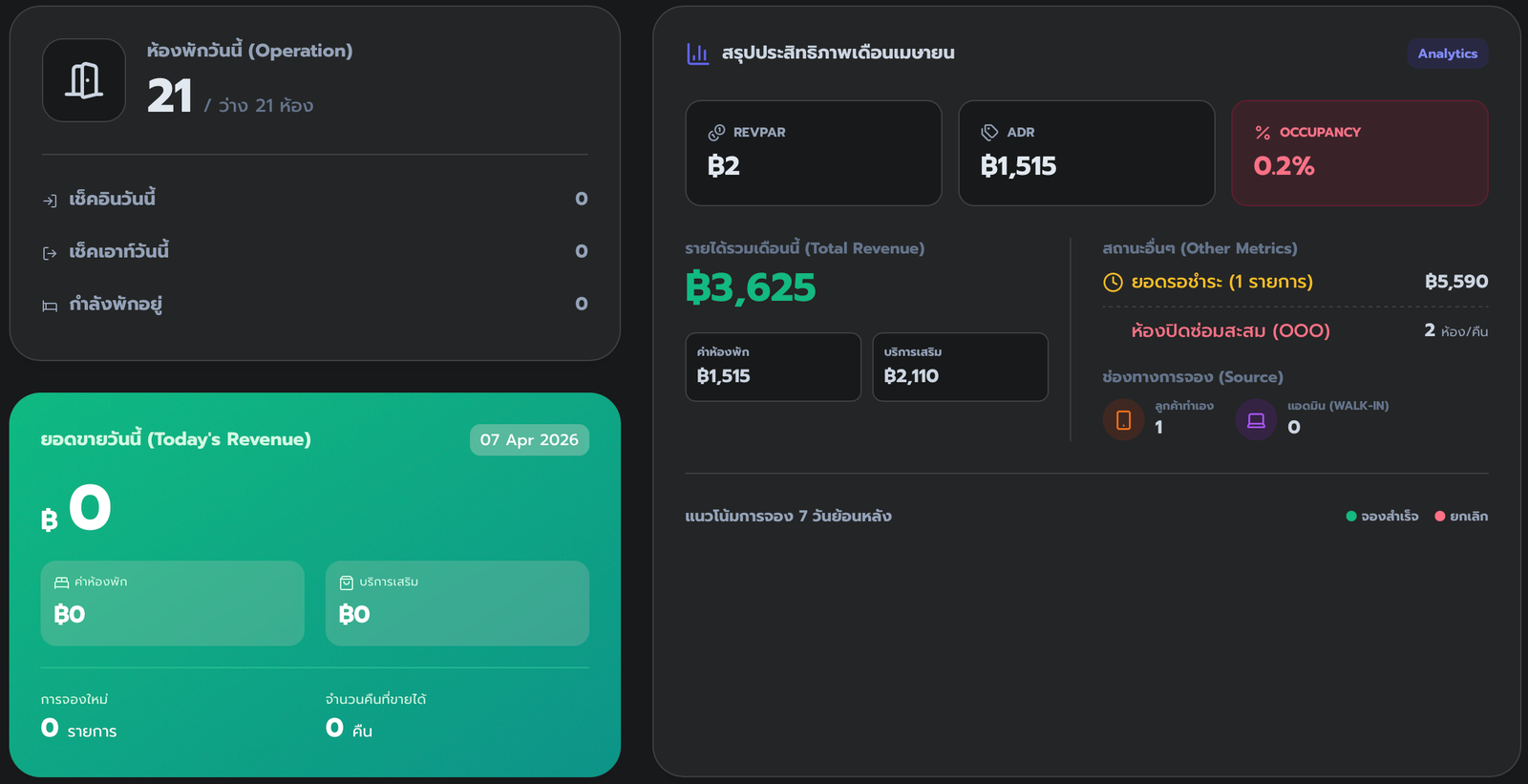Open the OCCUPANCY 0.2% metric card

click(1359, 153)
